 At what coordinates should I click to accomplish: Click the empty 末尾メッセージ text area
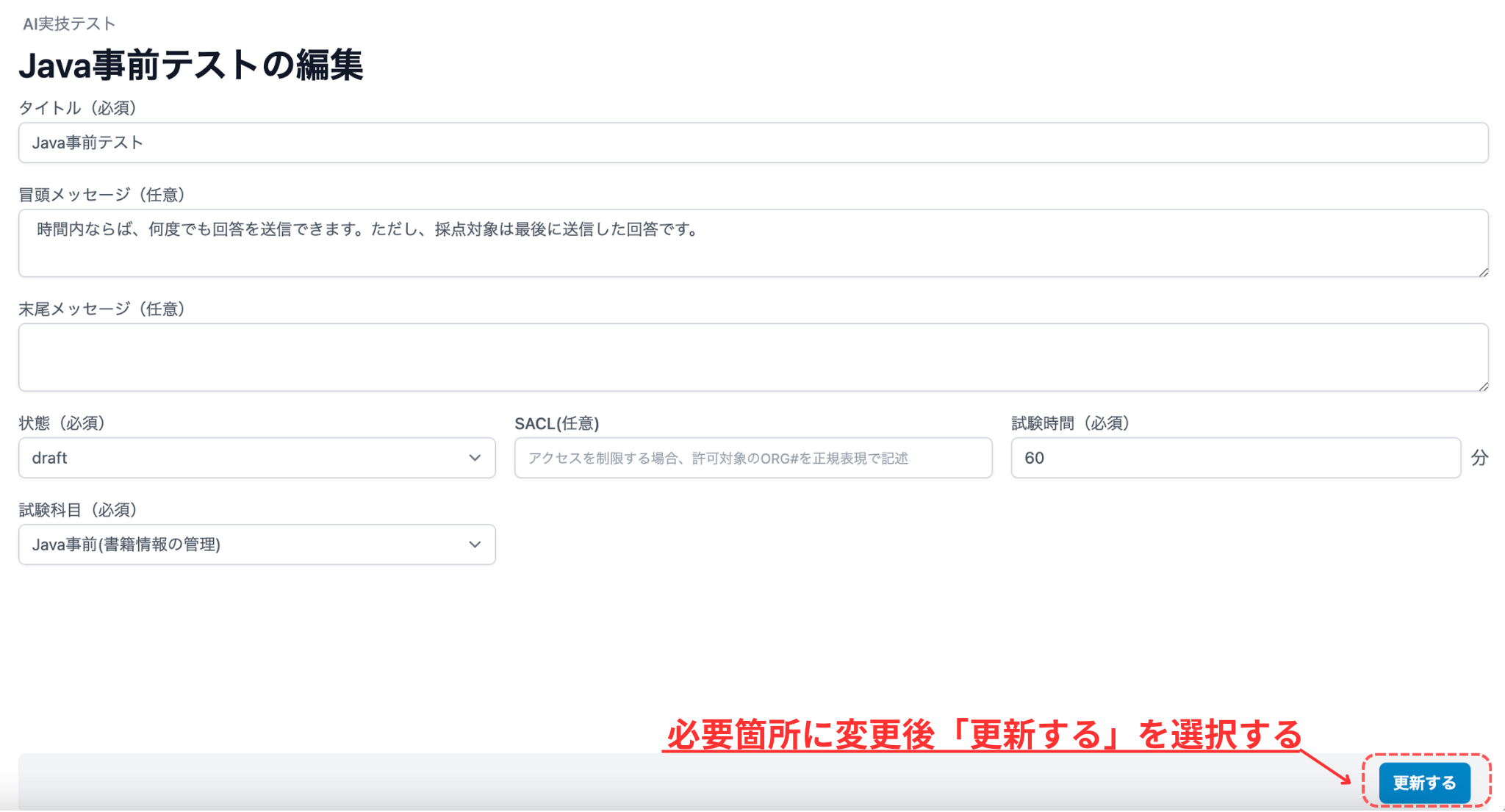click(752, 357)
